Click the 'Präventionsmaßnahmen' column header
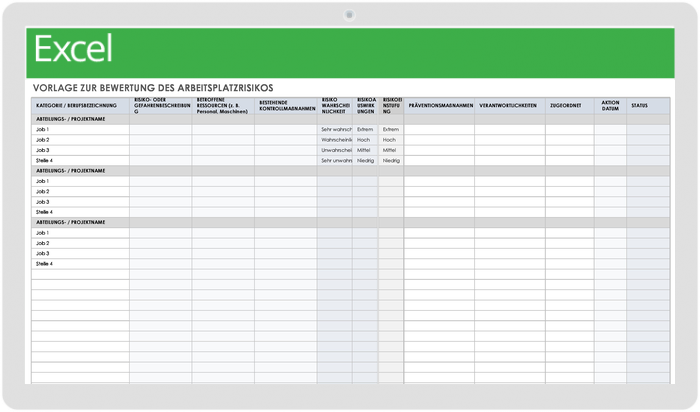The image size is (700, 412). (439, 106)
